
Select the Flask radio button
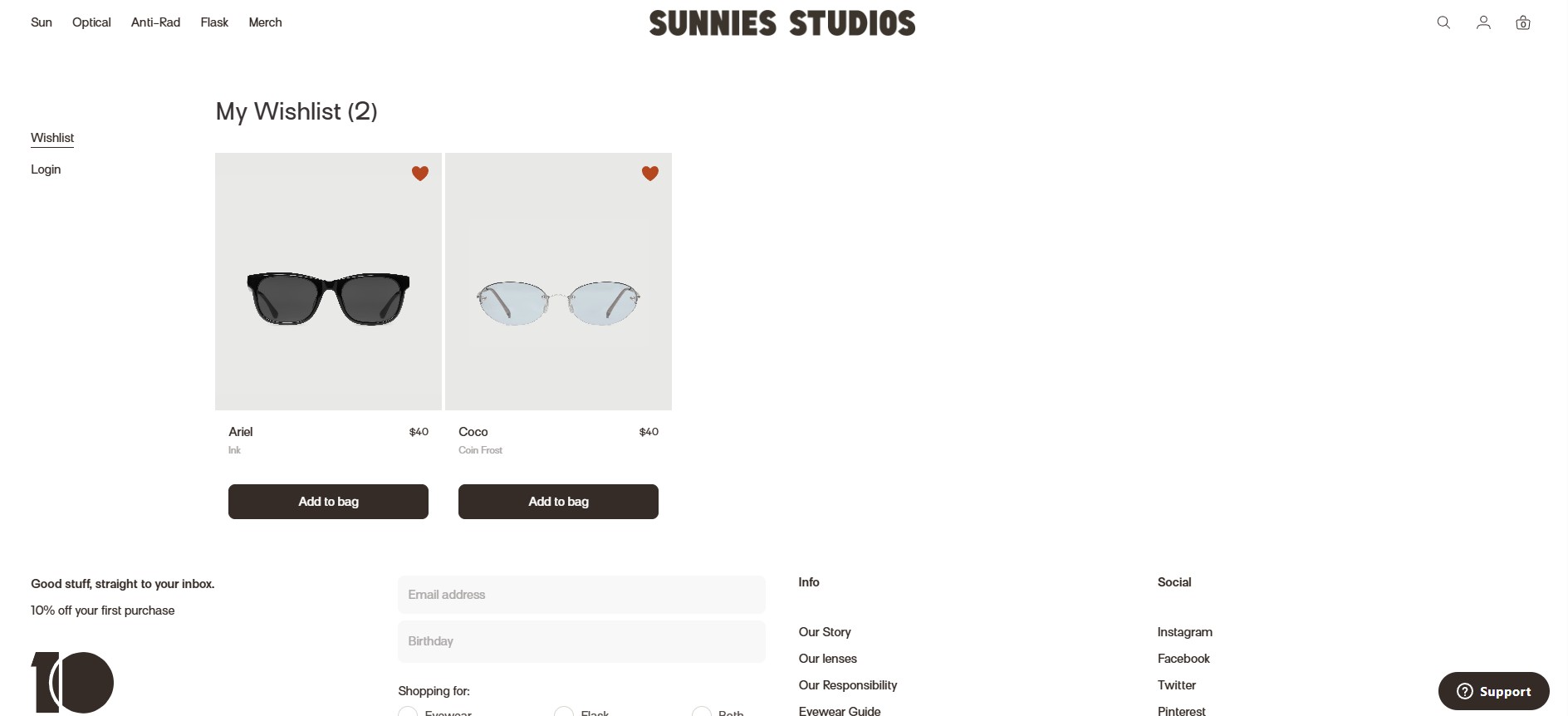pos(564,712)
